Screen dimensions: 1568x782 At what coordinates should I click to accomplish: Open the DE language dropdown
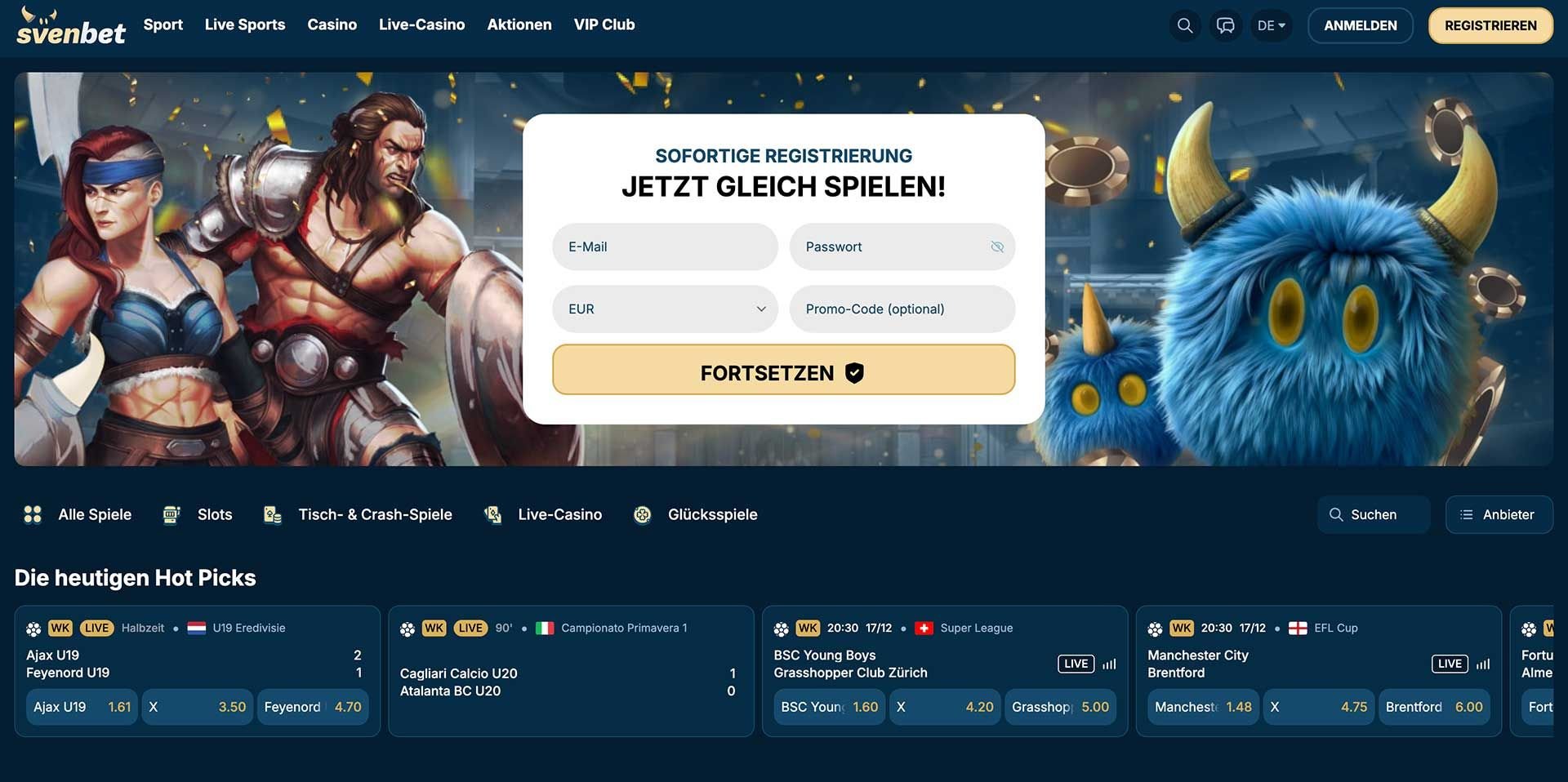[1271, 25]
